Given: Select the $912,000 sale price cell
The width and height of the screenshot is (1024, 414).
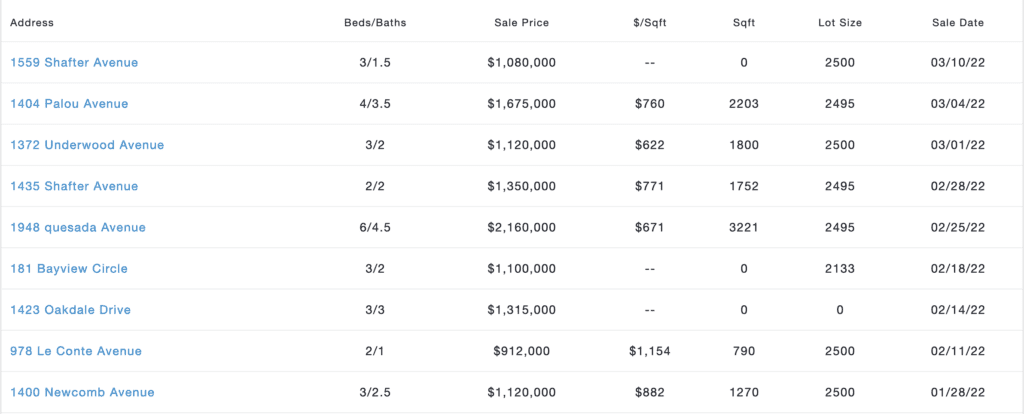Looking at the screenshot, I should [522, 351].
